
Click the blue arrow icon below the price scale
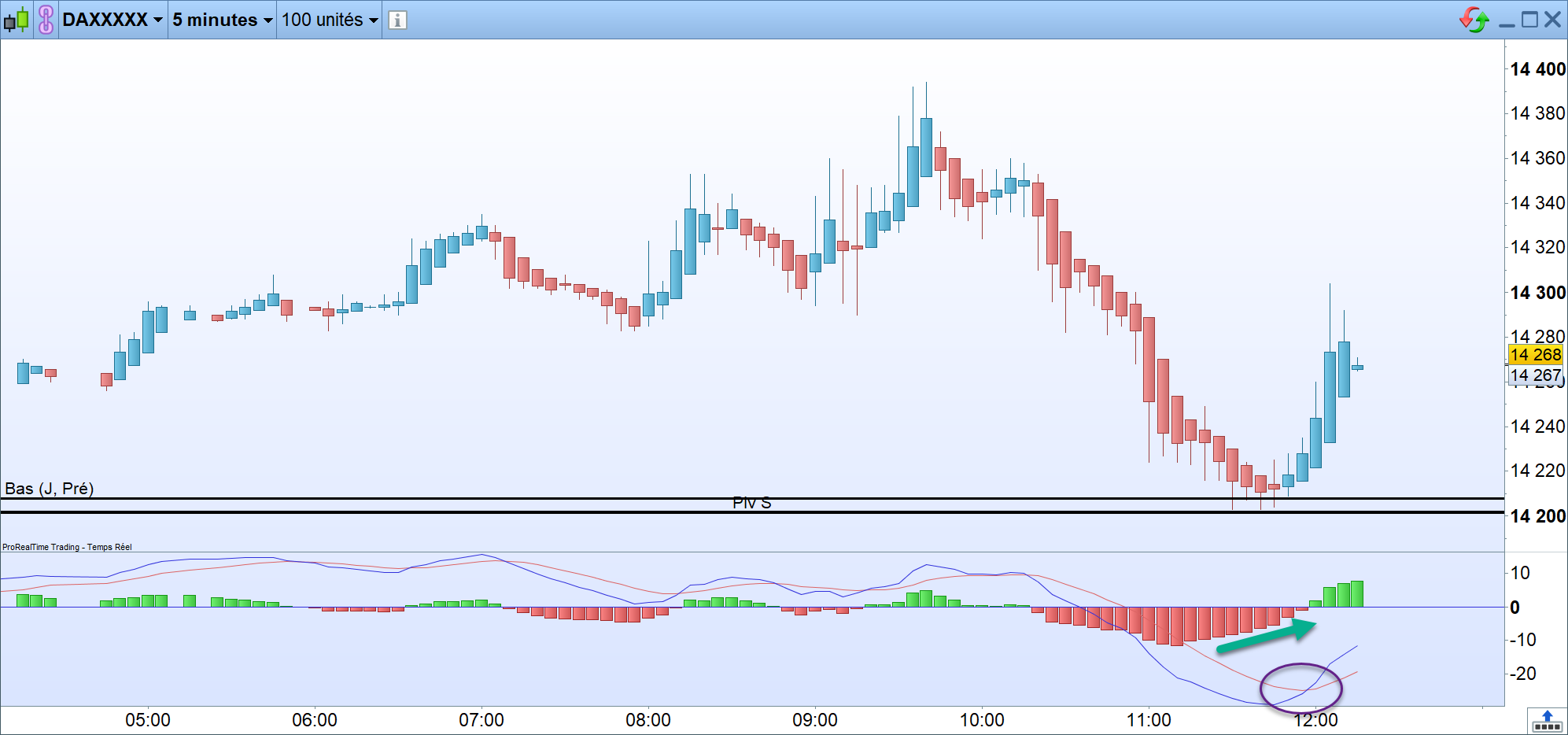click(x=1547, y=720)
